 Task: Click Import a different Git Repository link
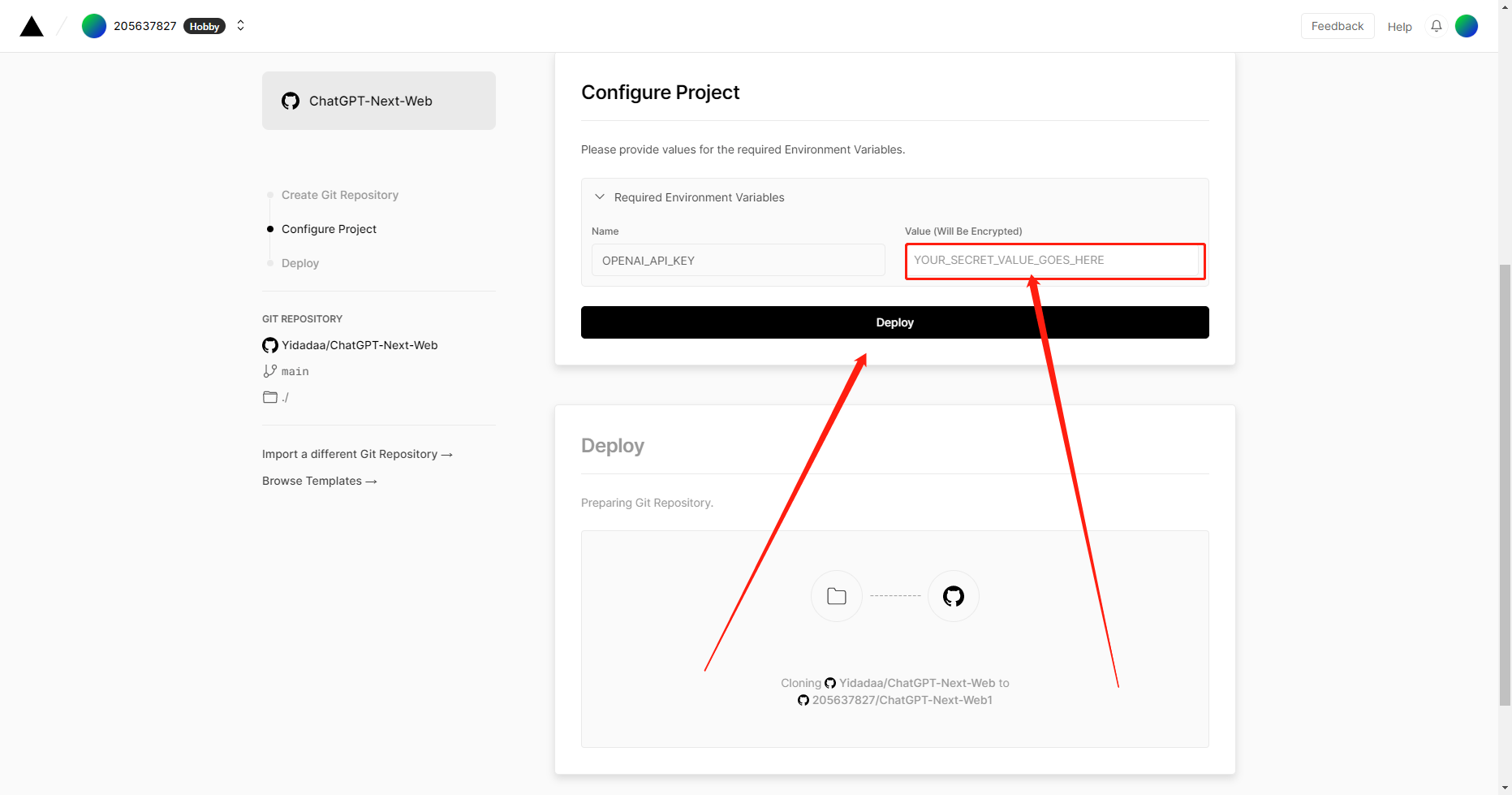(357, 454)
